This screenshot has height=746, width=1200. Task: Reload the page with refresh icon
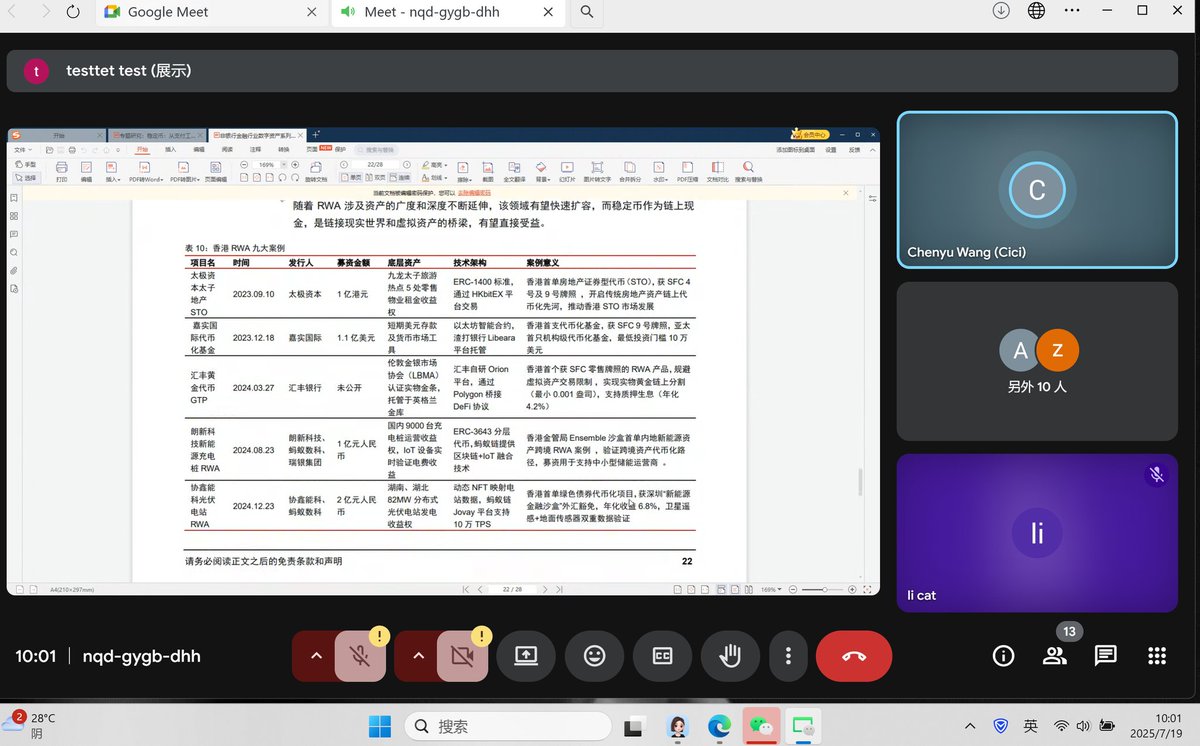[x=72, y=12]
